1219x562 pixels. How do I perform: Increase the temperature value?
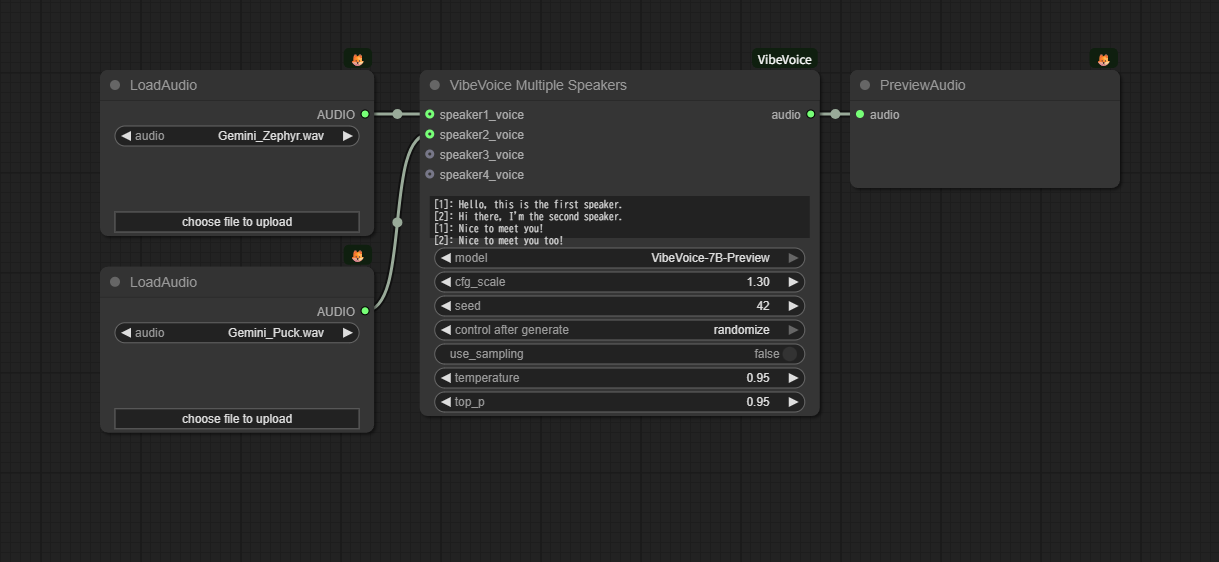(794, 378)
